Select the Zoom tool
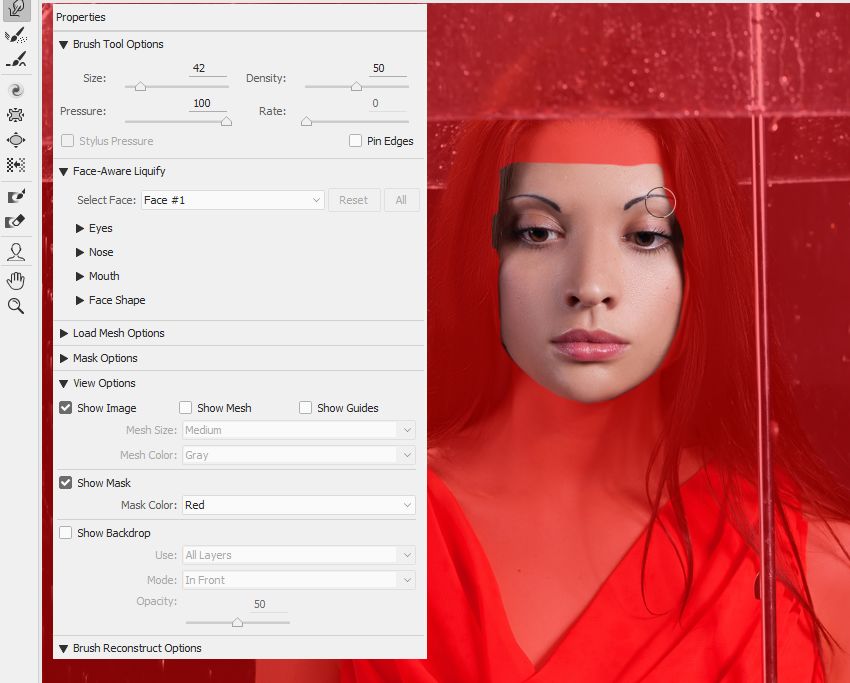Screen dimensions: 850x683 (x=16, y=306)
